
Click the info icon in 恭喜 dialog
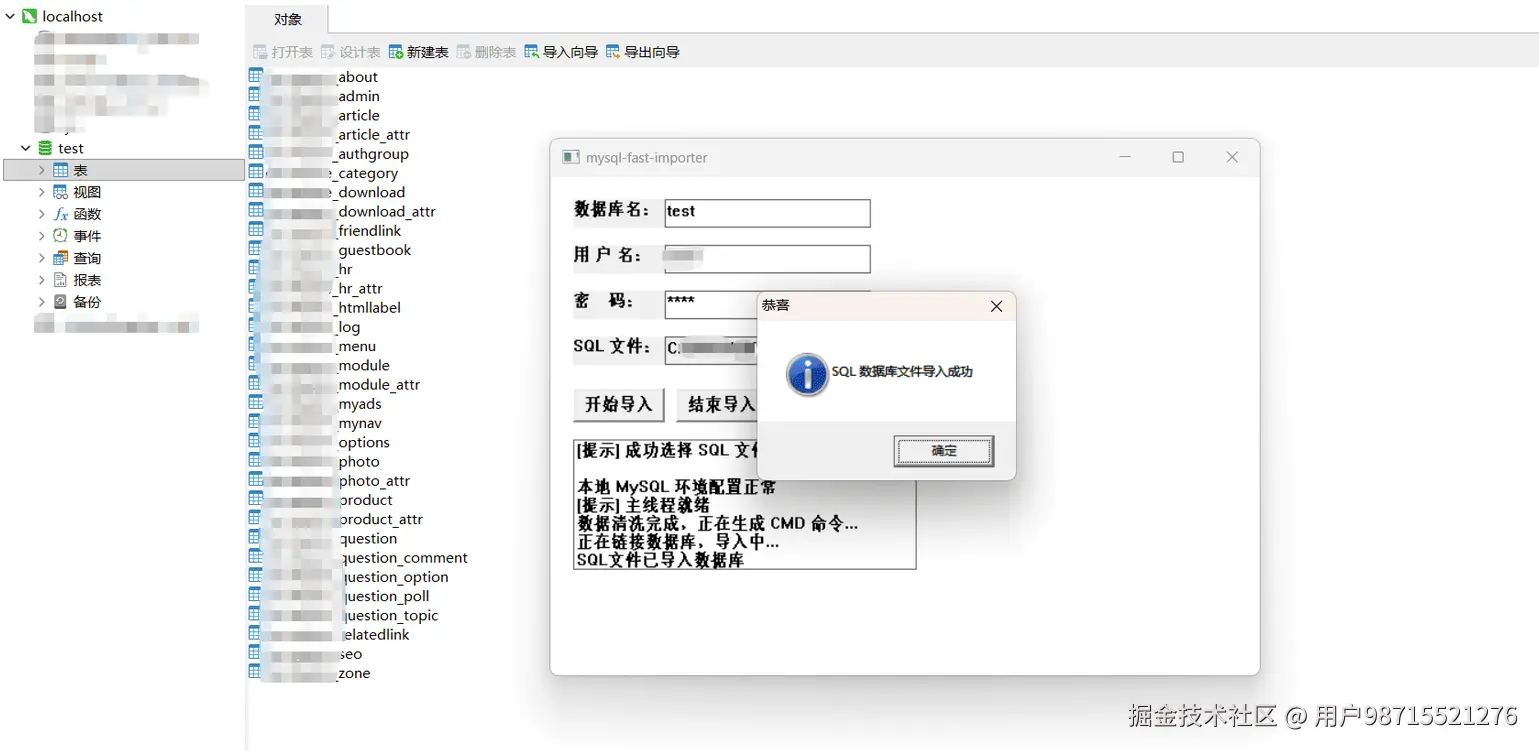coord(807,374)
